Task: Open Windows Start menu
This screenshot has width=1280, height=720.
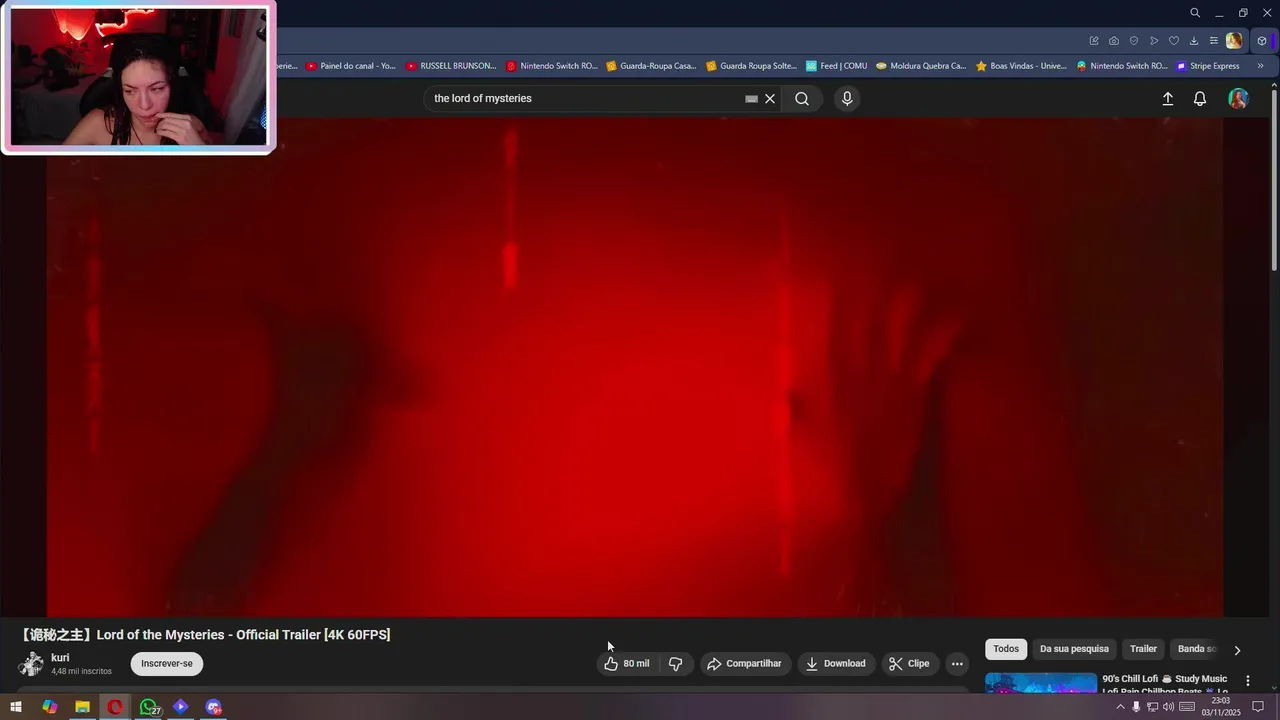Action: (16, 707)
